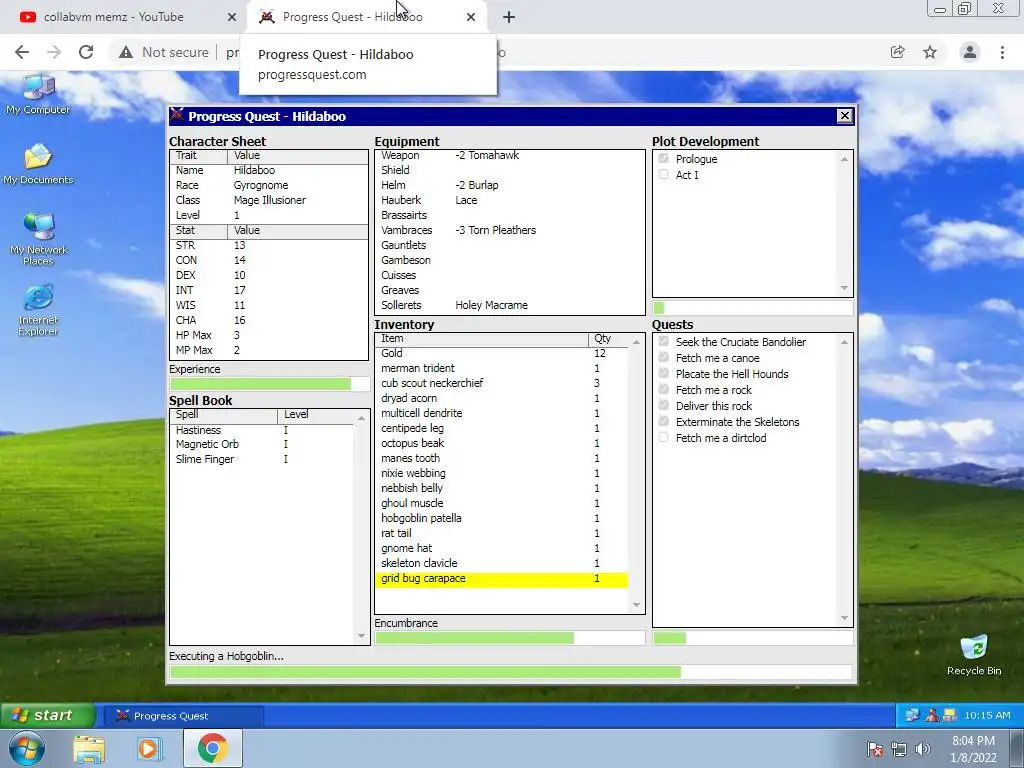The image size is (1024, 768).
Task: Click Progress Quest XP taskbar button
Action: coord(183,716)
